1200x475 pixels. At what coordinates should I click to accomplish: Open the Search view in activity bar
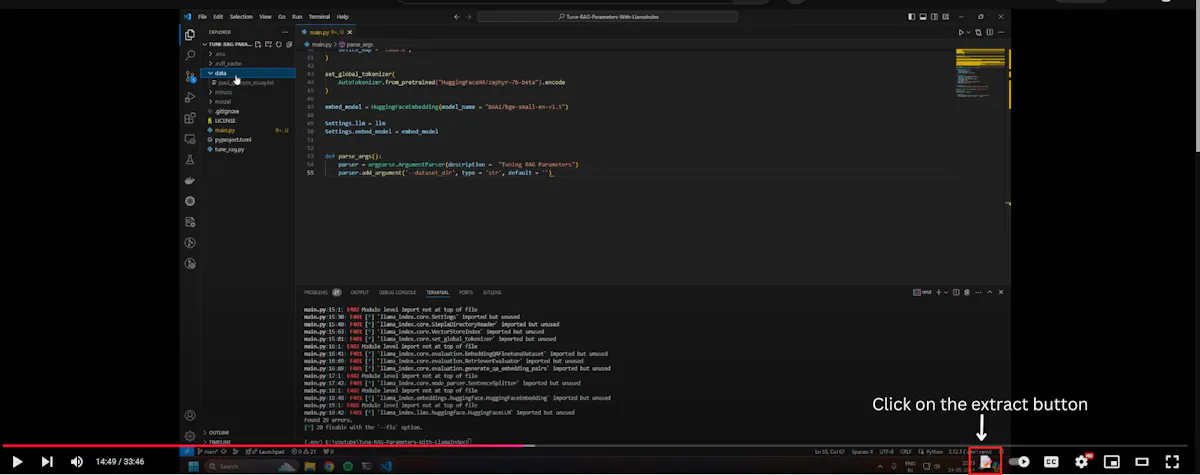[190, 56]
